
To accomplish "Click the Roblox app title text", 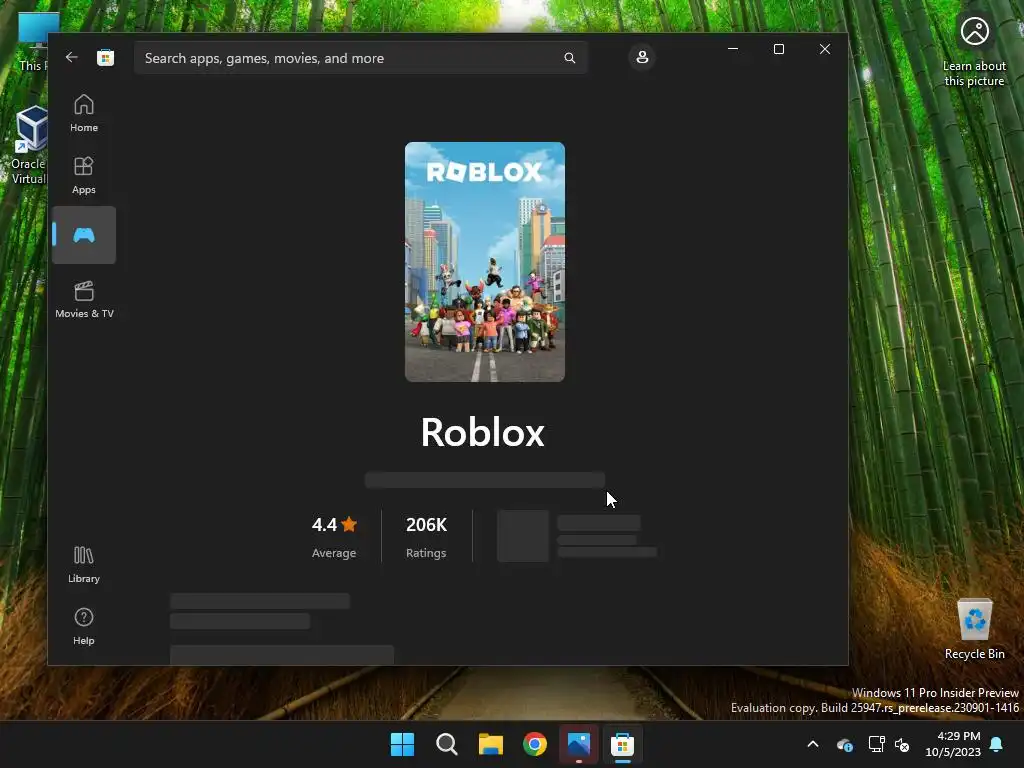I will 483,432.
